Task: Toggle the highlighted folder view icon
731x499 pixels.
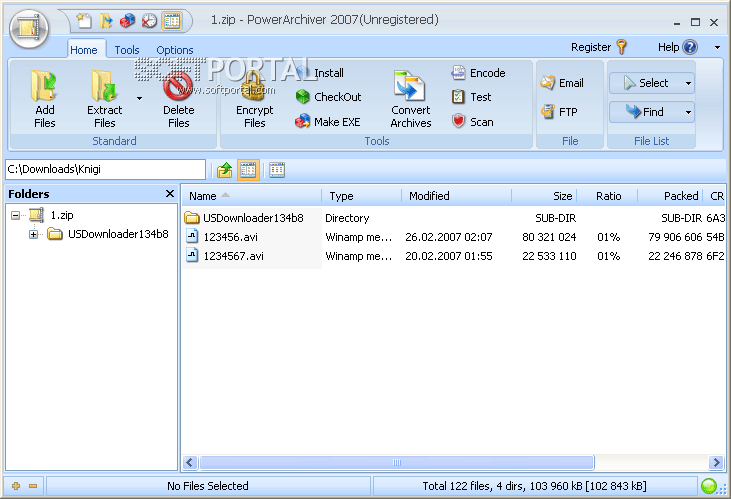Action: coord(248,170)
